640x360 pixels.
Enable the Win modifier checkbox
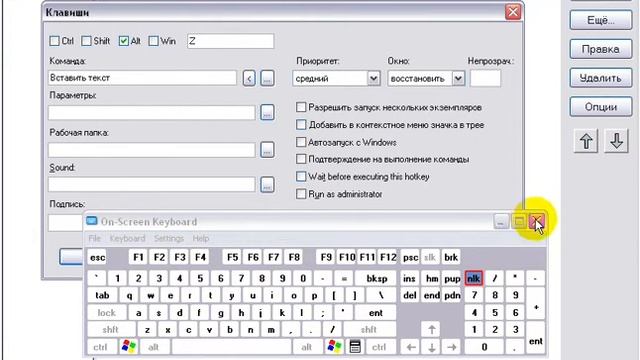click(x=153, y=41)
